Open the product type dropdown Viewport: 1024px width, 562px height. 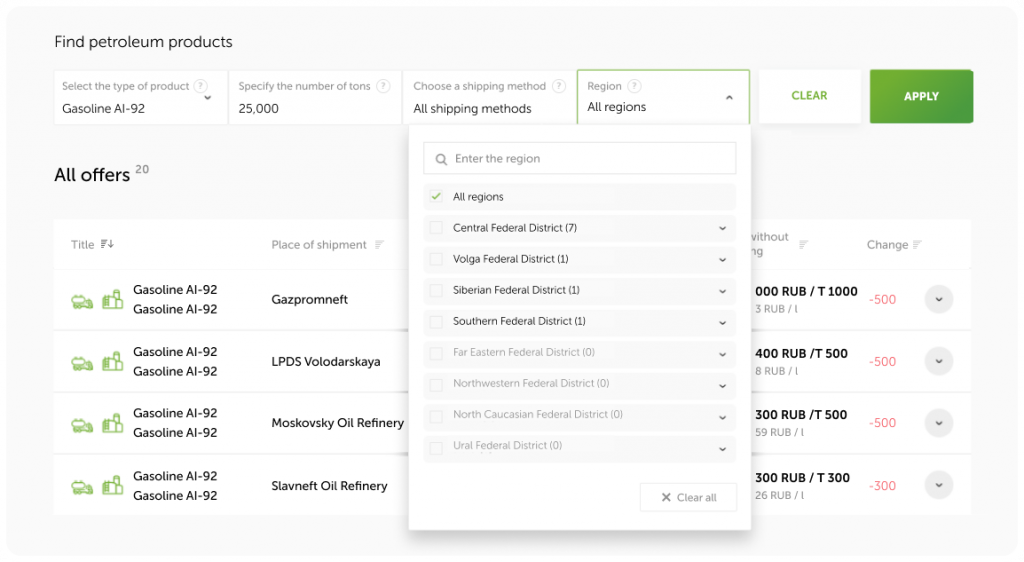207,98
